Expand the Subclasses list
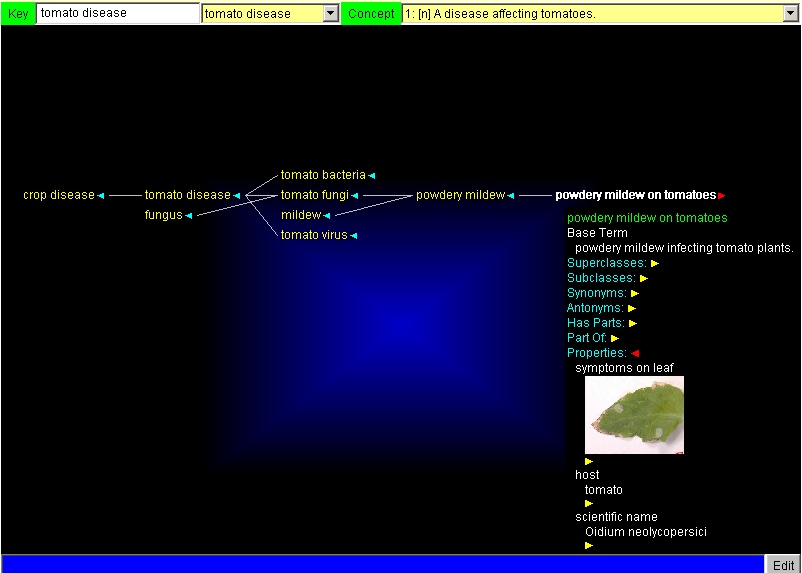 (x=644, y=278)
